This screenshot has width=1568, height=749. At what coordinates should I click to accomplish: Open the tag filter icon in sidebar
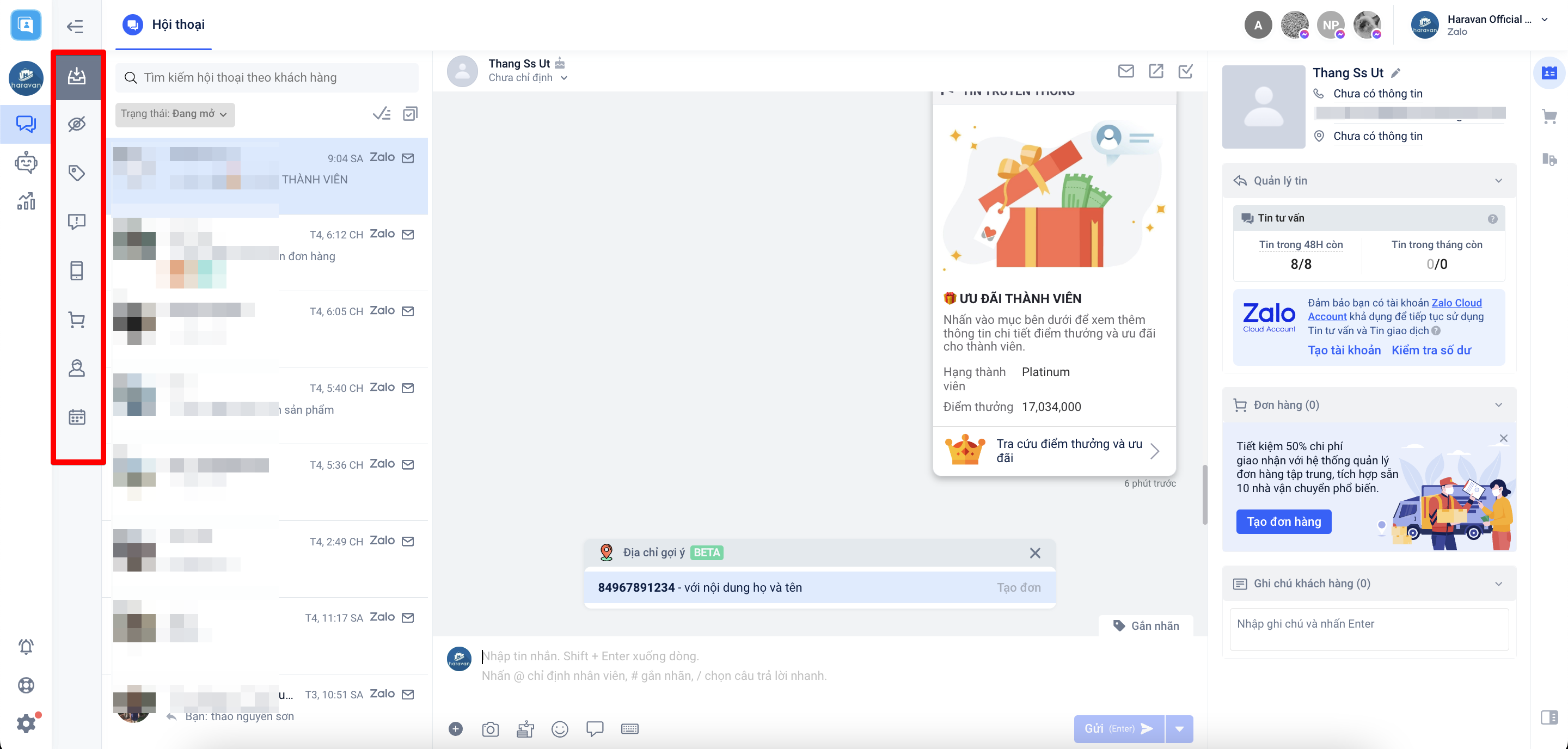click(77, 173)
